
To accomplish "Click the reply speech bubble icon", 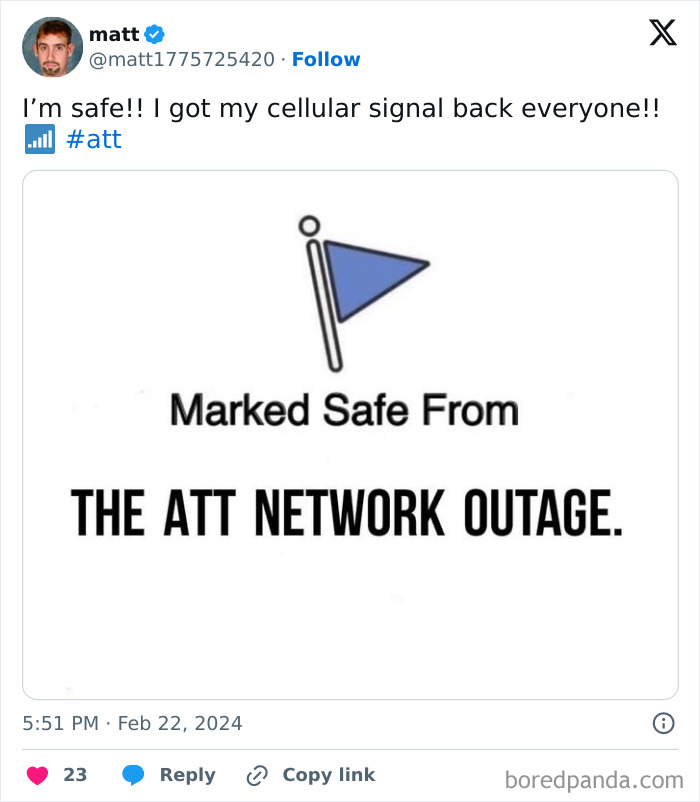I will pyautogui.click(x=134, y=775).
